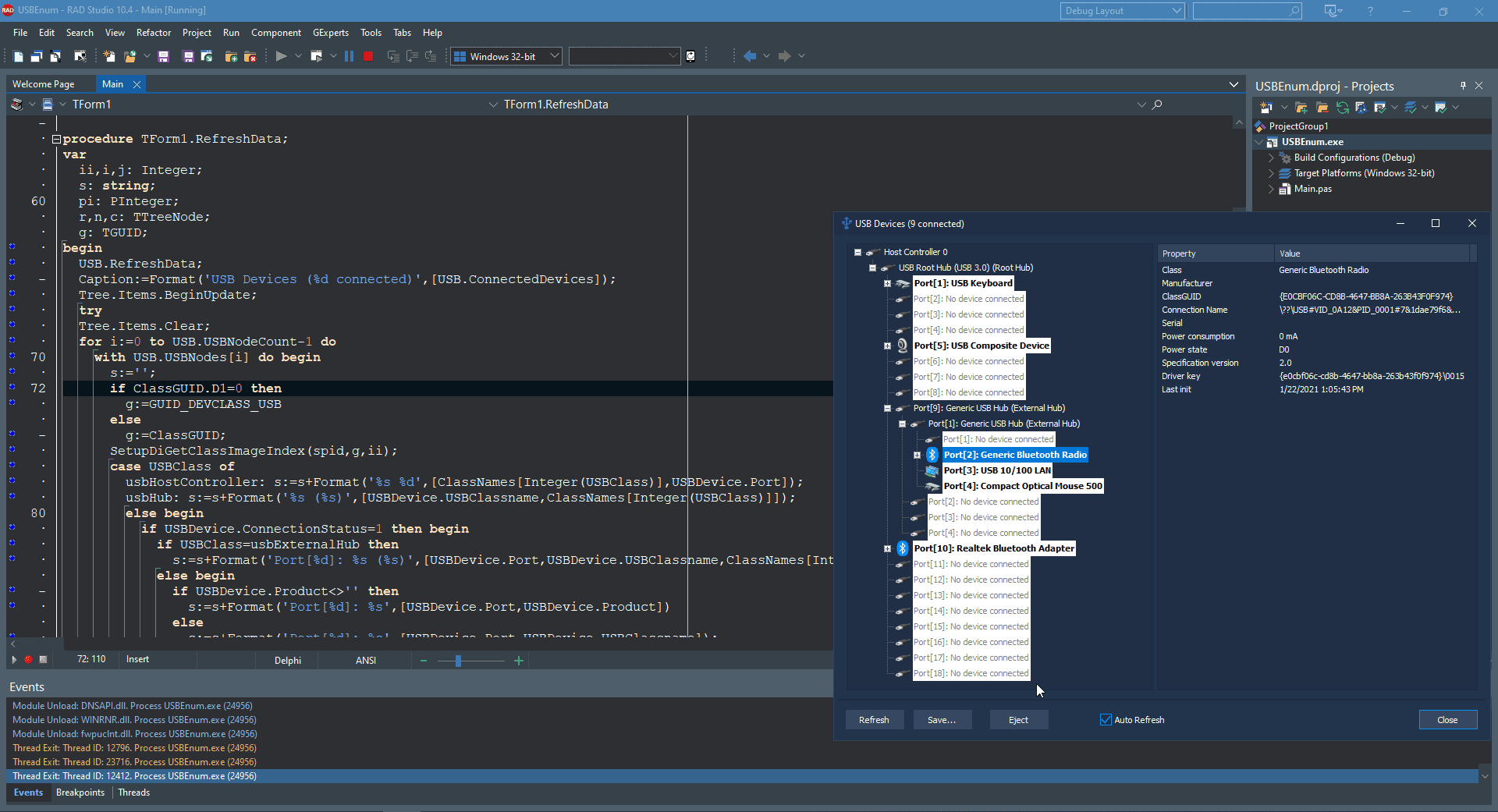Click Add file to project icon
Viewport: 1498px width, 812px height.
pyautogui.click(x=231, y=56)
